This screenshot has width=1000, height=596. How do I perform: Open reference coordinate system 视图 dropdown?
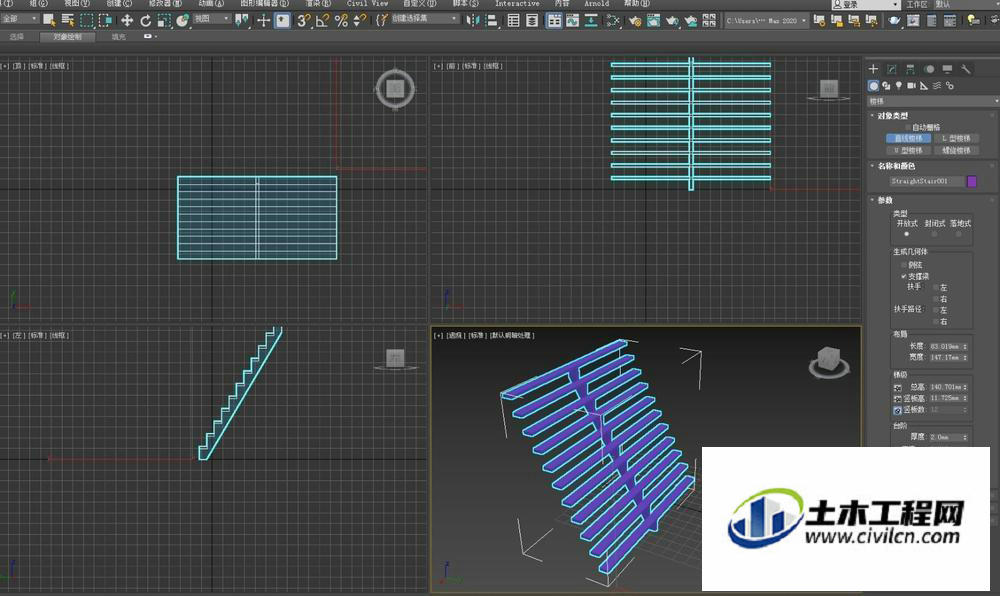pos(212,19)
